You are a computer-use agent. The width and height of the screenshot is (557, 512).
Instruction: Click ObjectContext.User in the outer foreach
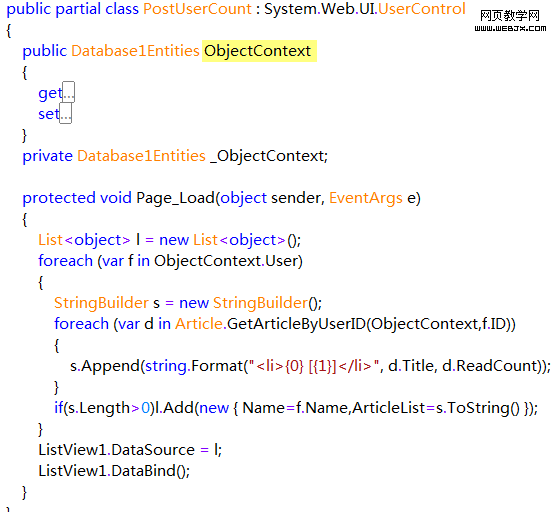pyautogui.click(x=226, y=261)
